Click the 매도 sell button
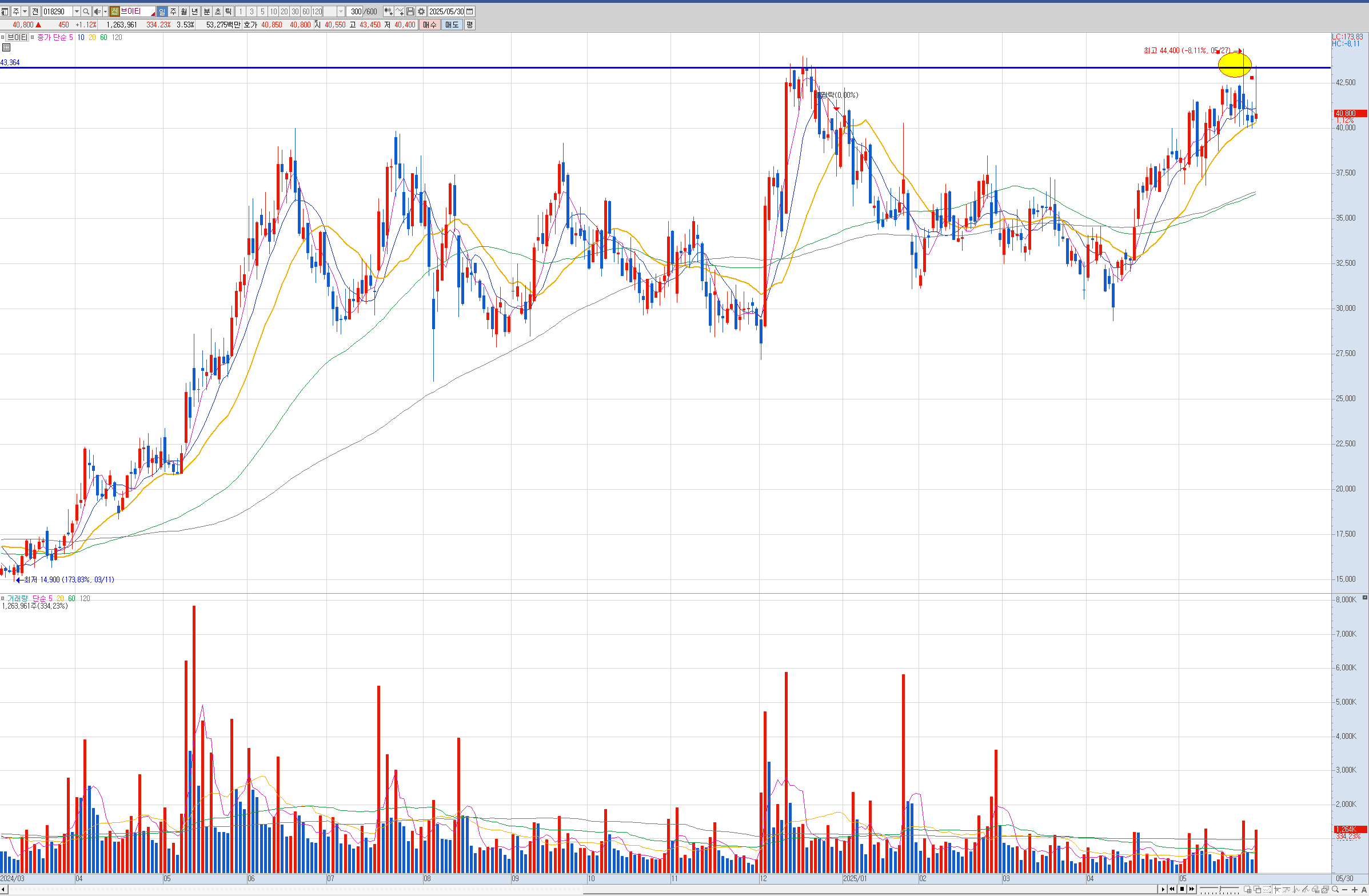This screenshot has height=896, width=1369. pyautogui.click(x=452, y=25)
